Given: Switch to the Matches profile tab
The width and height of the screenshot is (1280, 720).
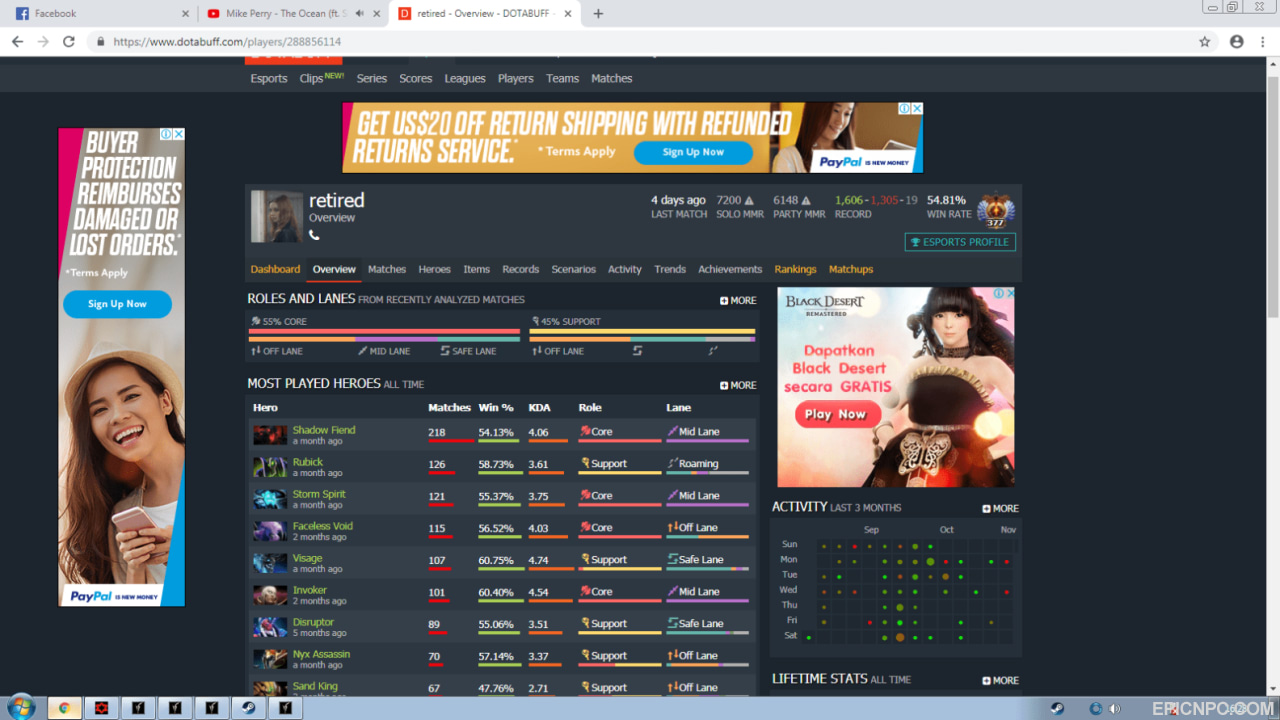Looking at the screenshot, I should 387,269.
